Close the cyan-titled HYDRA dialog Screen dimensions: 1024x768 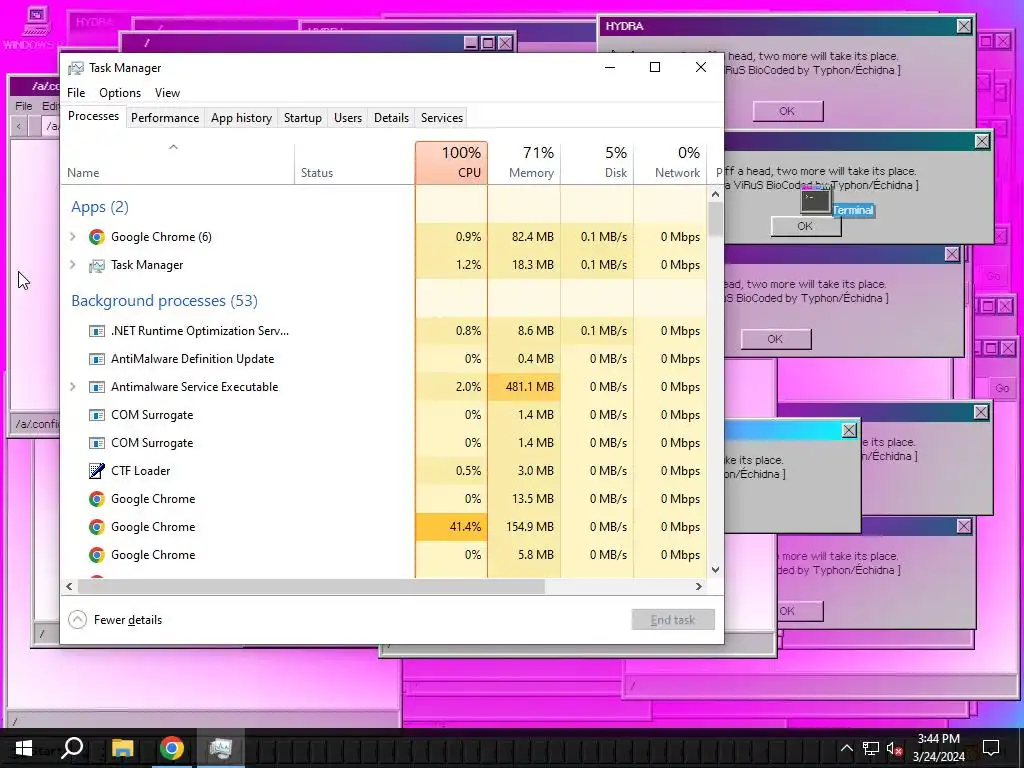pos(848,430)
